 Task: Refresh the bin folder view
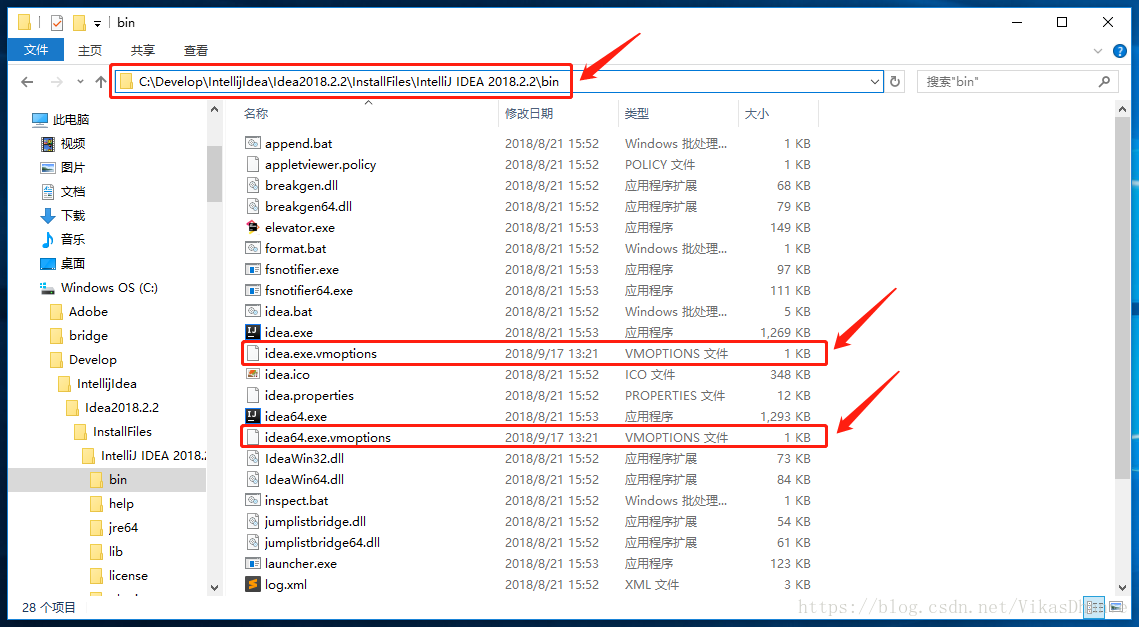pos(895,82)
